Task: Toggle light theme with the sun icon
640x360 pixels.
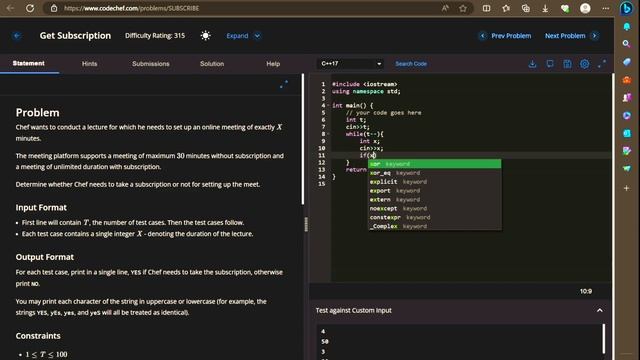Action: (x=206, y=36)
